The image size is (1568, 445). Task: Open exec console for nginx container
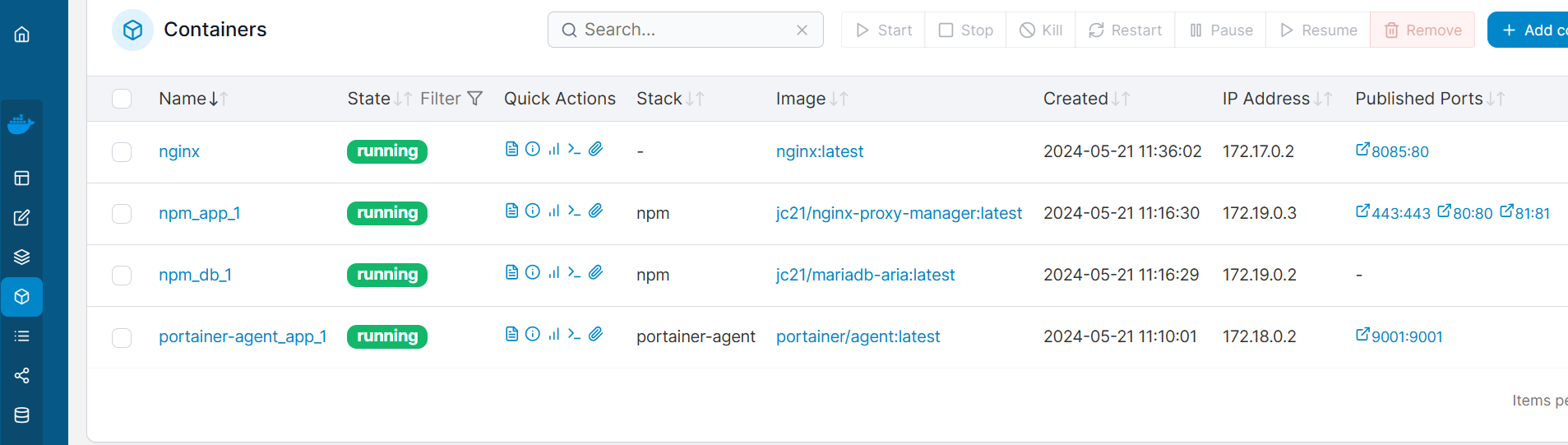[x=574, y=149]
